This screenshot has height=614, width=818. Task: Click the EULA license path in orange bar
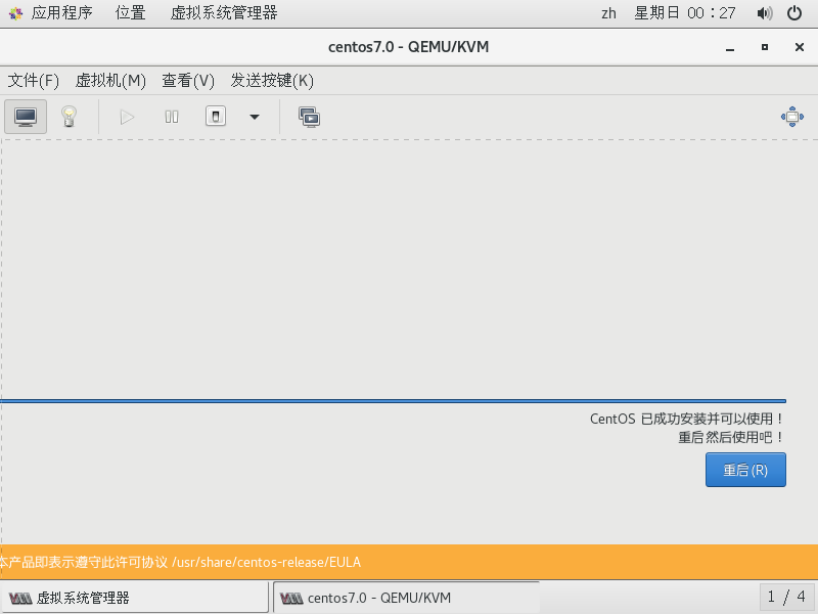pos(266,562)
